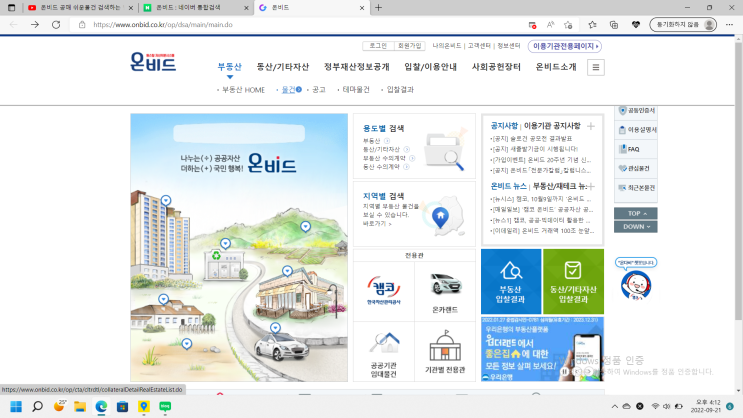Show hidden system tray icons chevron
743x418 pixels.
coord(615,407)
